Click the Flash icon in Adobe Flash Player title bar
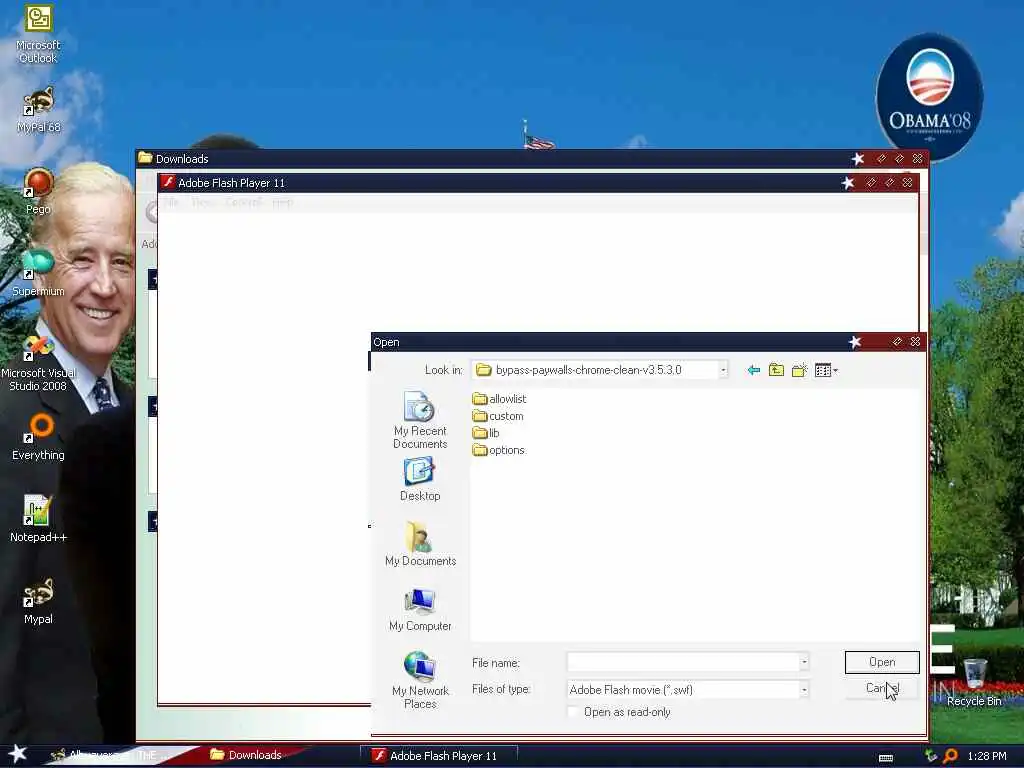Viewport: 1024px width, 768px height. 168,182
